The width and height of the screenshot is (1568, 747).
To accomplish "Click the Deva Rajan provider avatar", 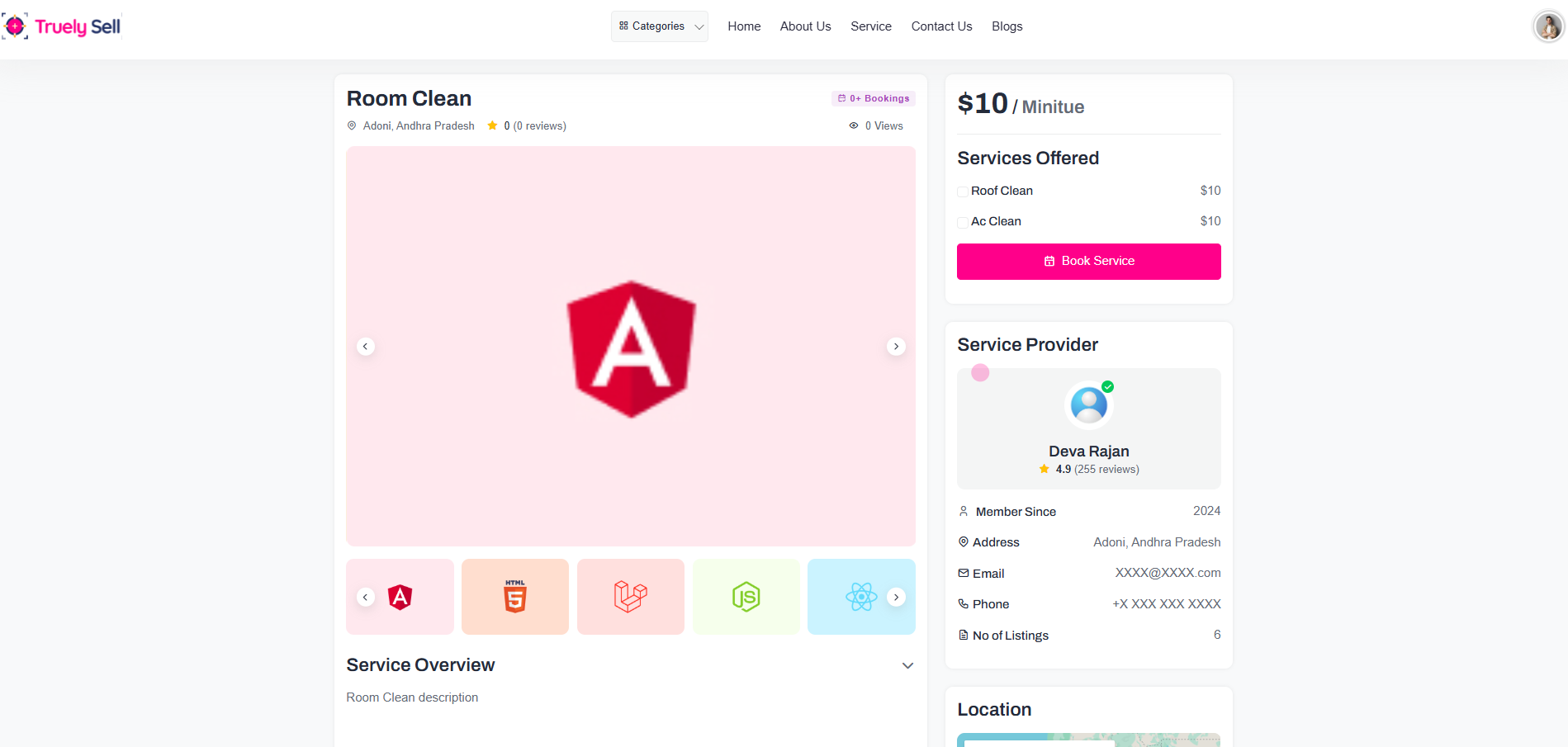I will (x=1088, y=405).
